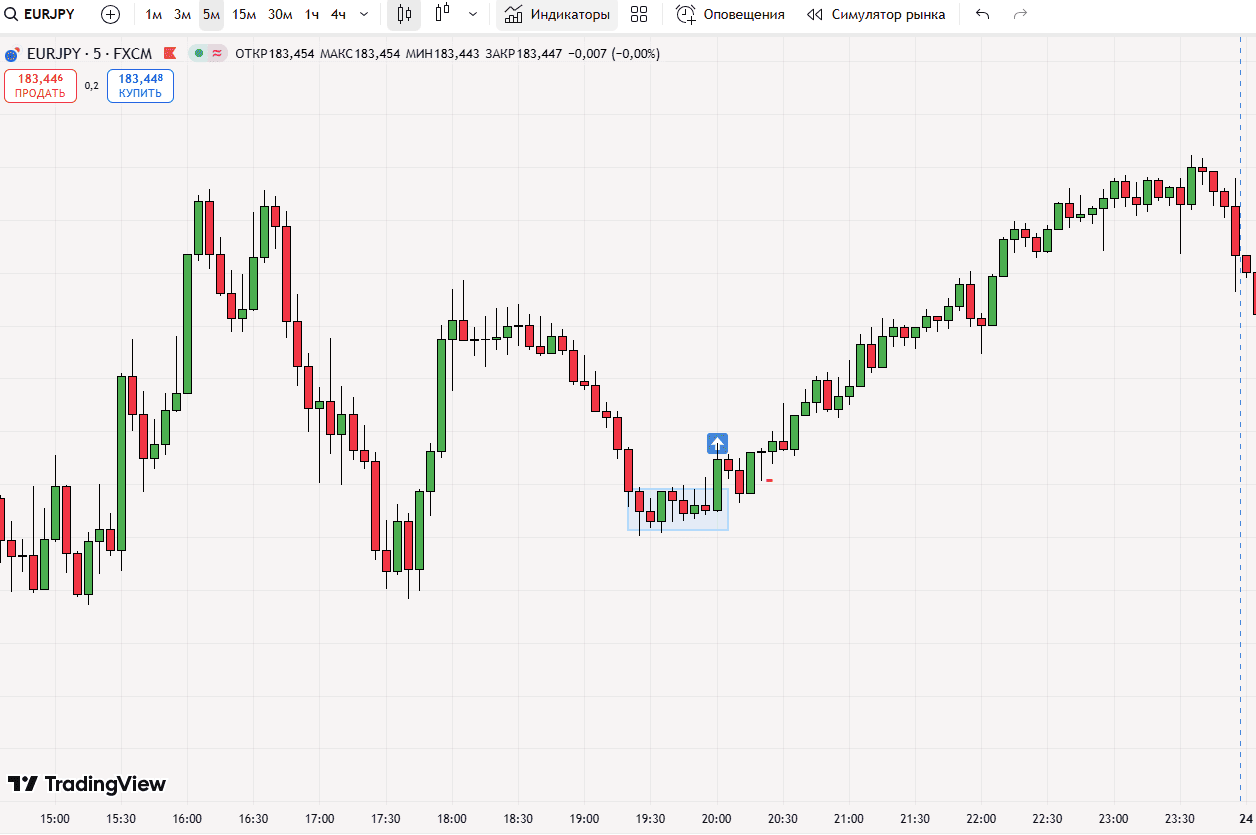Click the blue КУПИТЬ buy button
1256x835 pixels.
[x=140, y=86]
